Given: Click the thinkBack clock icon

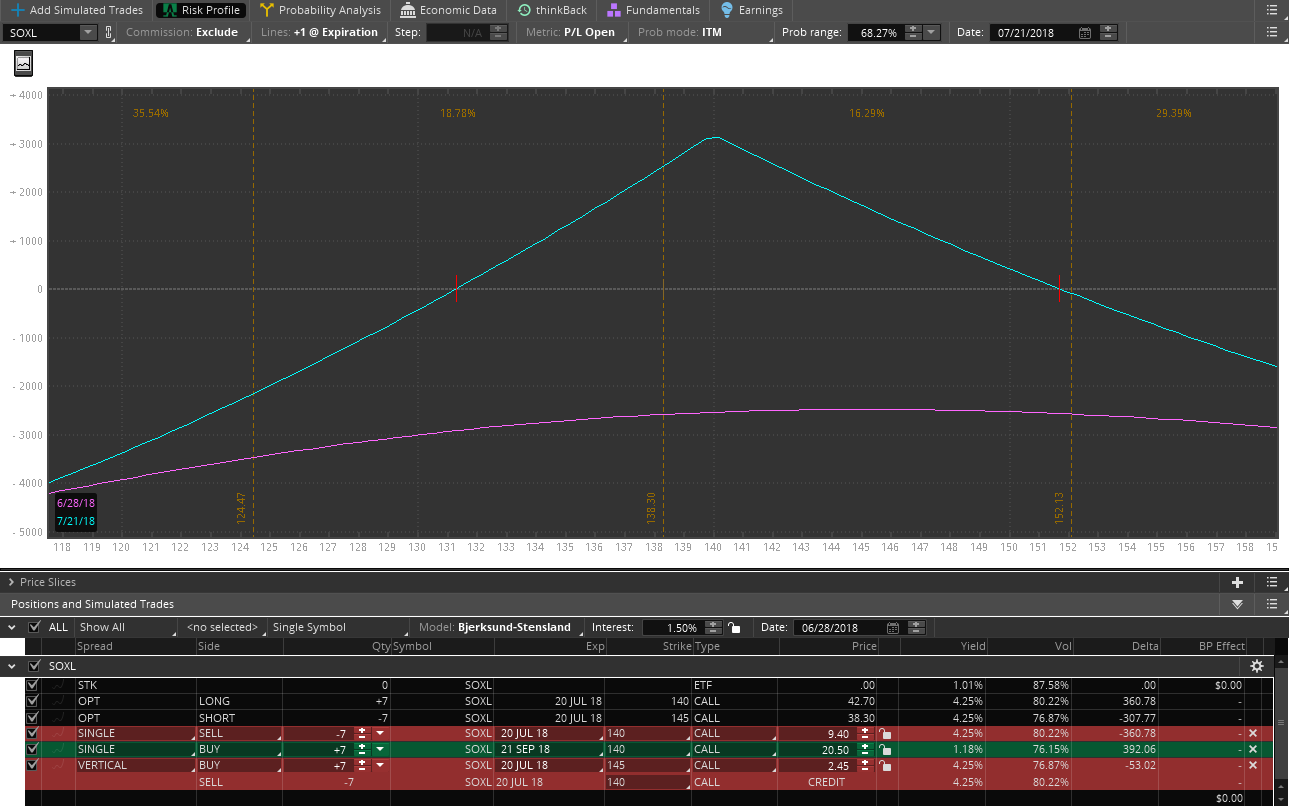Looking at the screenshot, I should 525,10.
